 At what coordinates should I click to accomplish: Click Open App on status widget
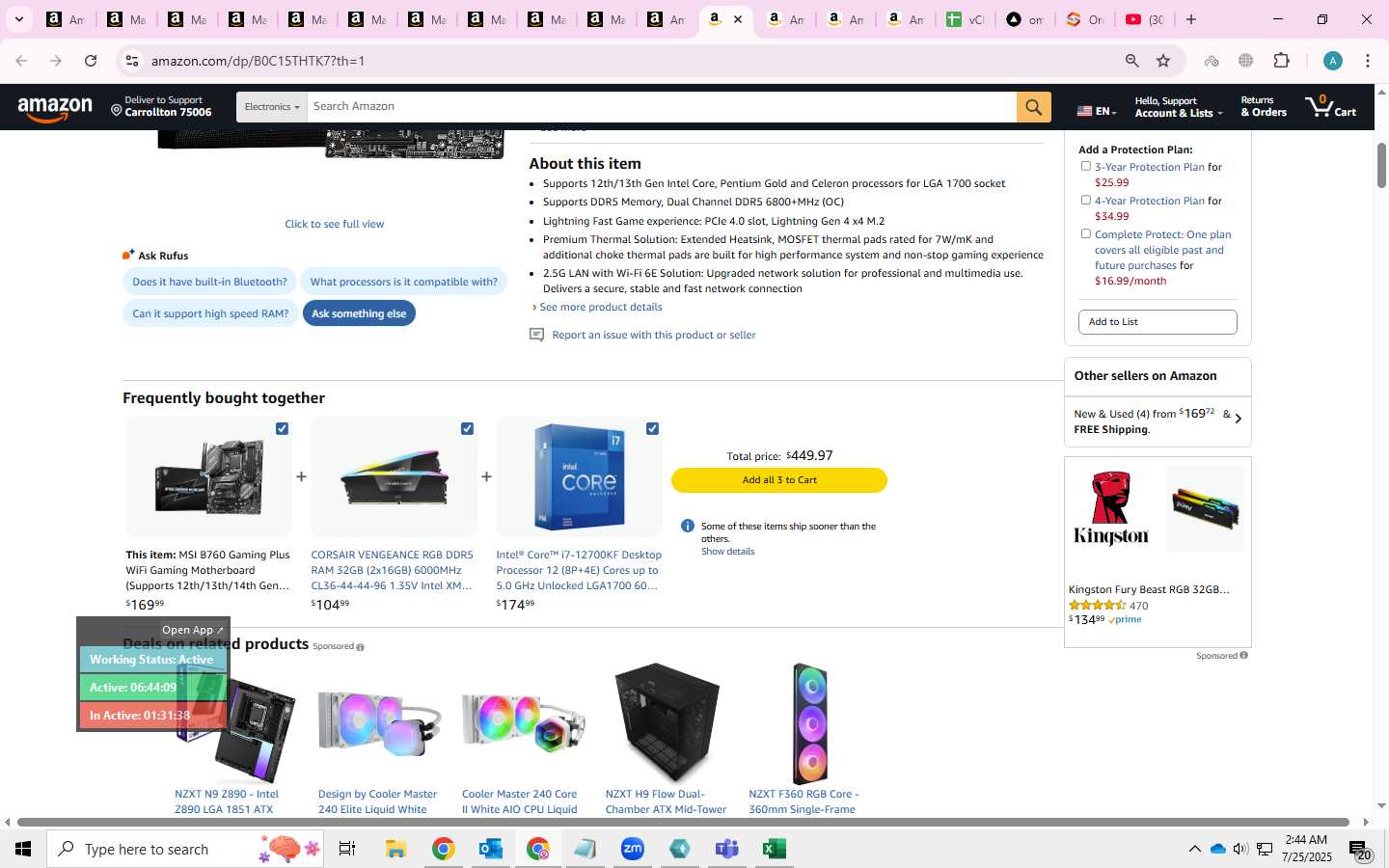click(192, 630)
